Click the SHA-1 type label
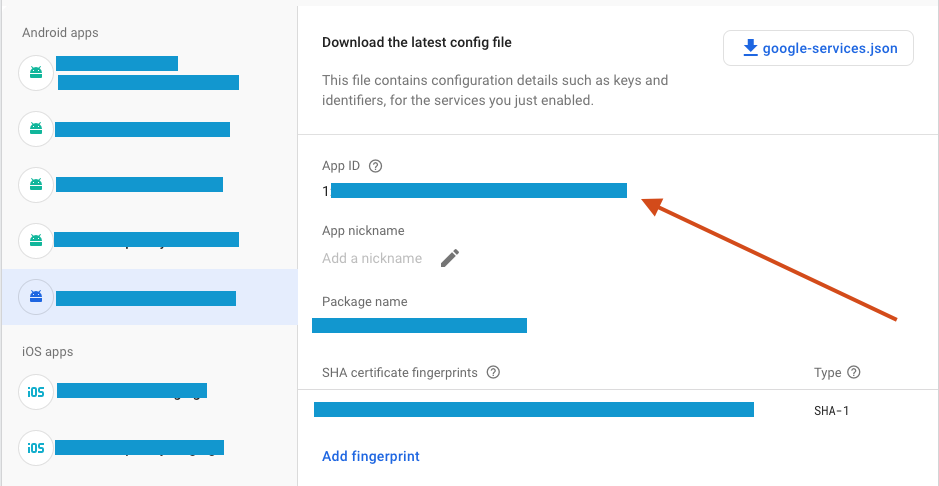Viewport: 939px width, 486px height. click(x=832, y=410)
